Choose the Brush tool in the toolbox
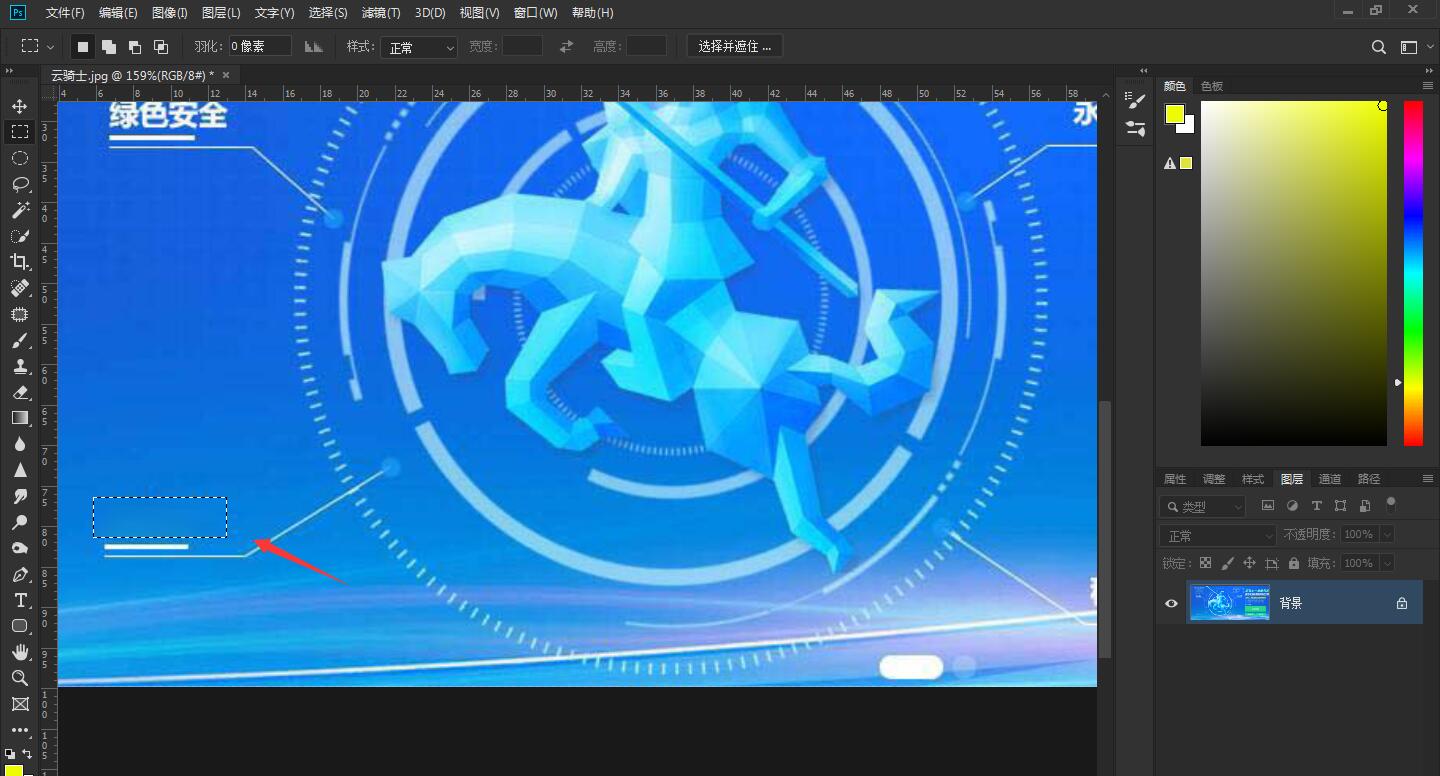Screen dimensions: 1440x776 coord(20,340)
